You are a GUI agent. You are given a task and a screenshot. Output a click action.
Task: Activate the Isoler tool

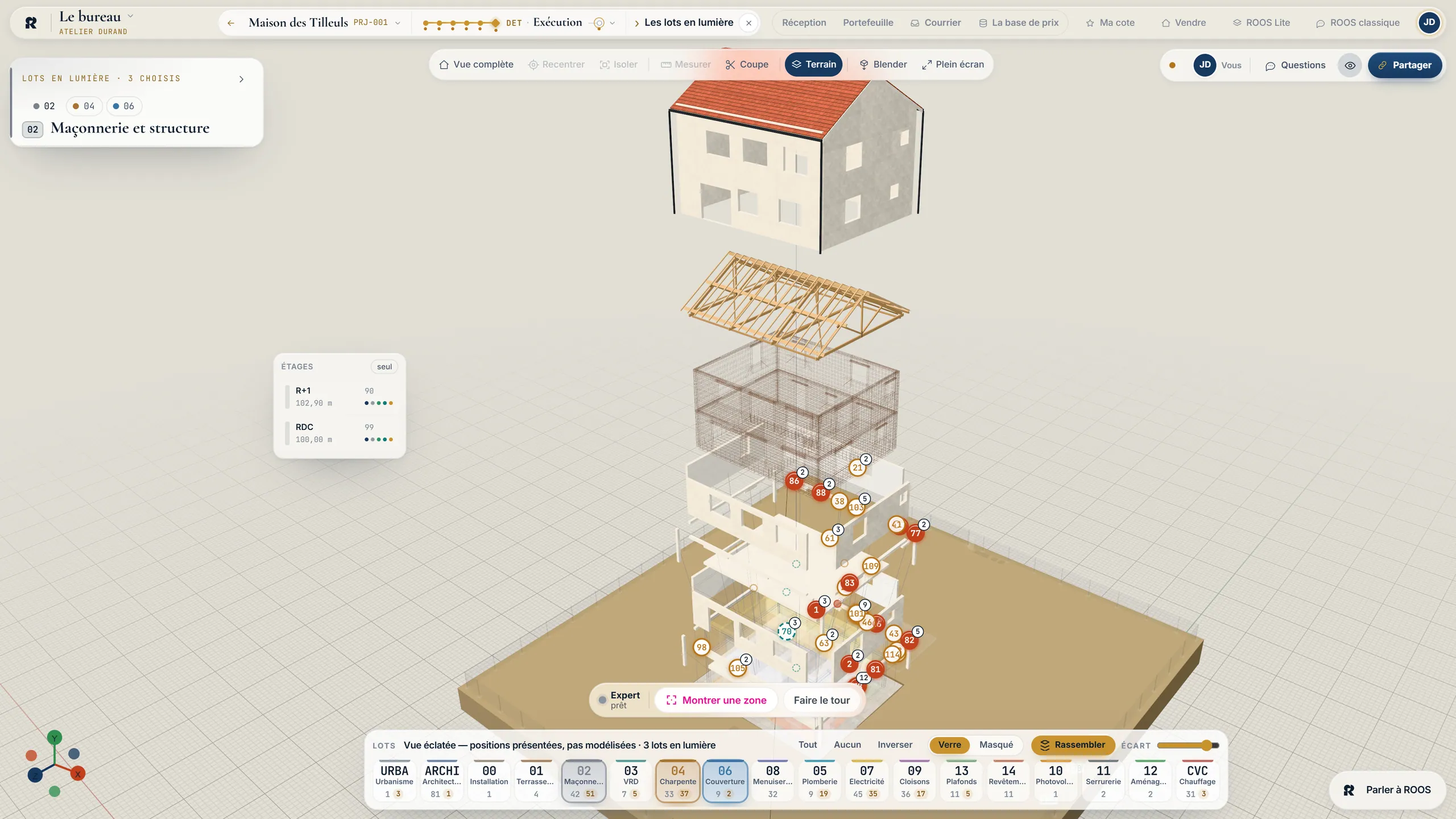(x=619, y=65)
